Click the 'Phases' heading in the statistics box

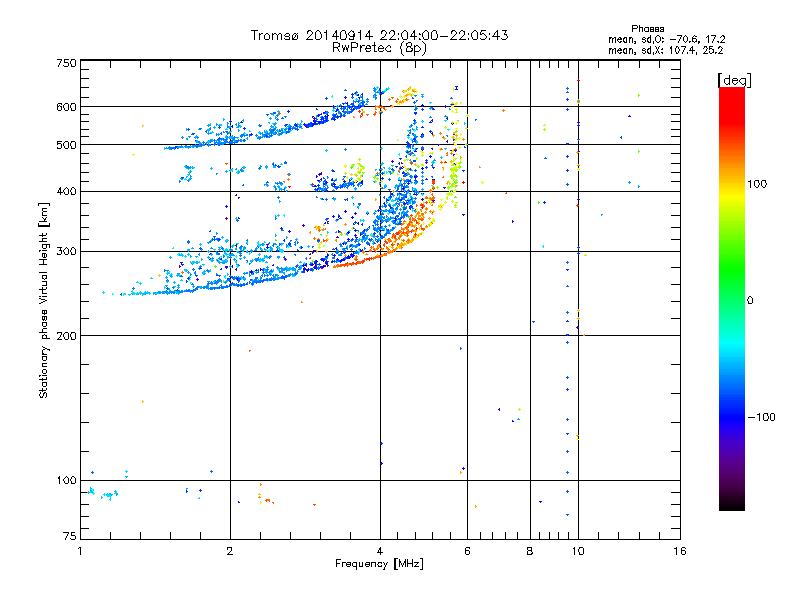[647, 29]
